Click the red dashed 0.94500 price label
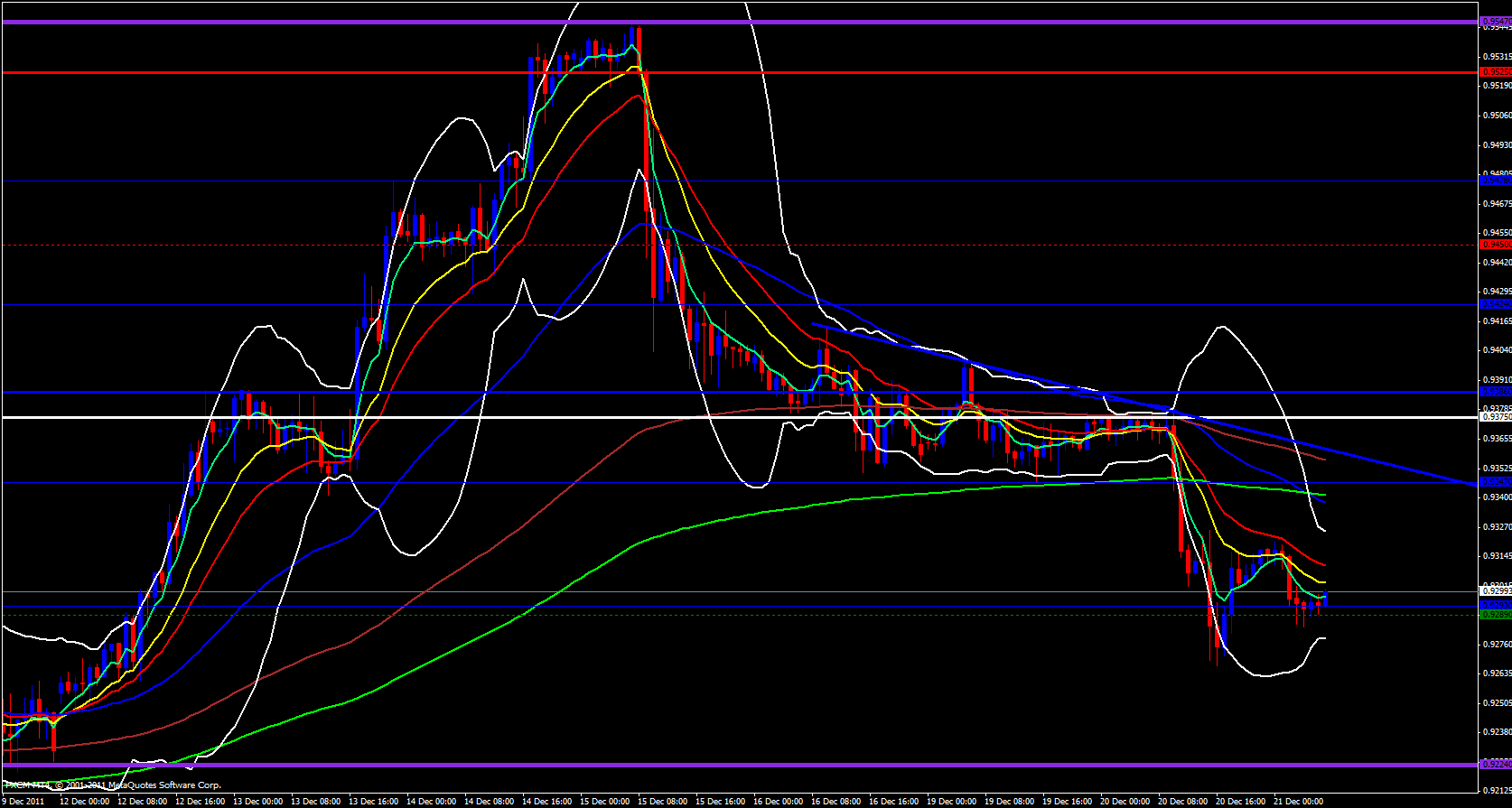 coord(1495,244)
